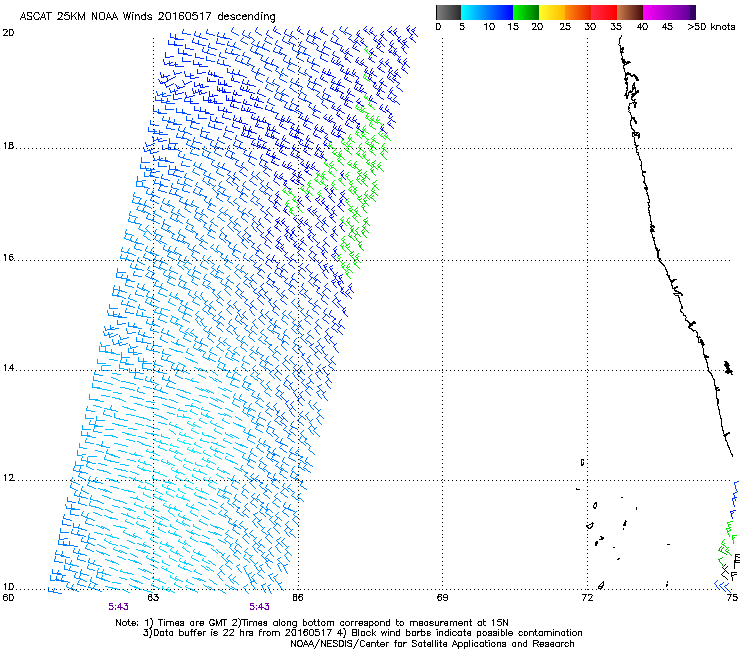Click the latitude '12' axis label
Screen dimensions: 740x650
8,478
